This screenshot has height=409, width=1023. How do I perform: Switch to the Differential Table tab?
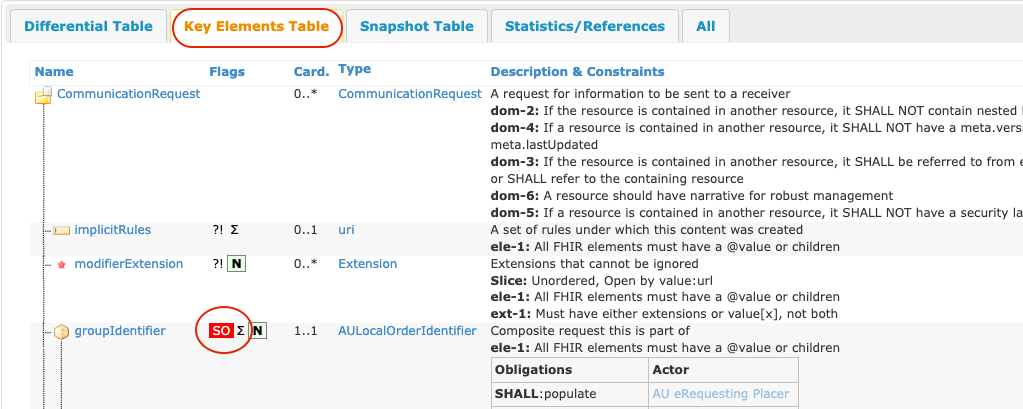pyautogui.click(x=88, y=27)
